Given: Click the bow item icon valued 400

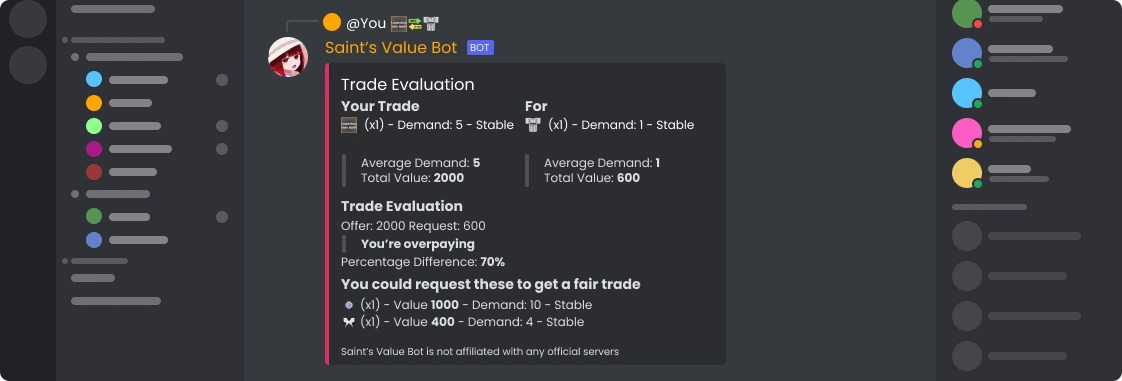Looking at the screenshot, I should 348,322.
